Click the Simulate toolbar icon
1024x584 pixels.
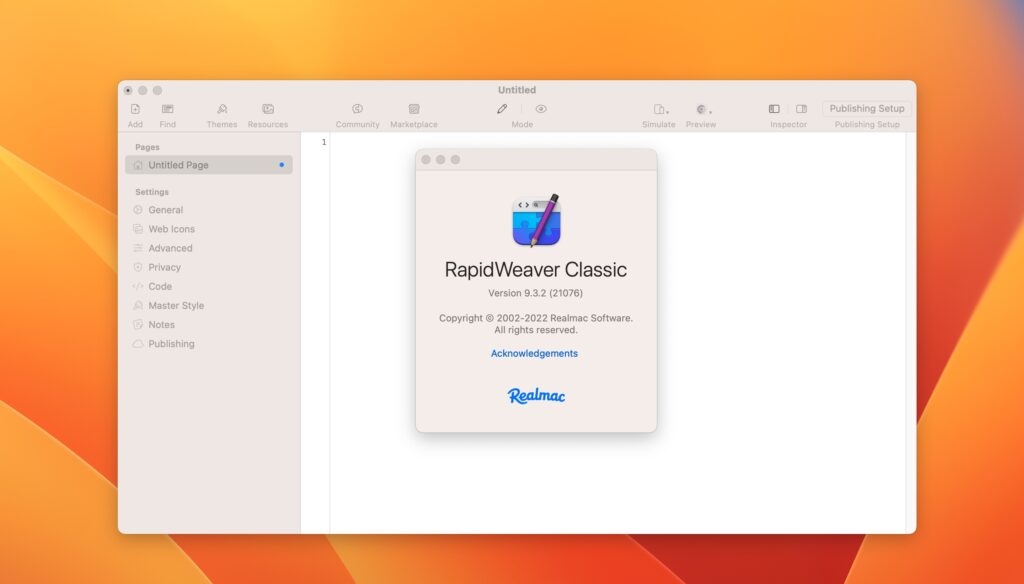[x=658, y=108]
